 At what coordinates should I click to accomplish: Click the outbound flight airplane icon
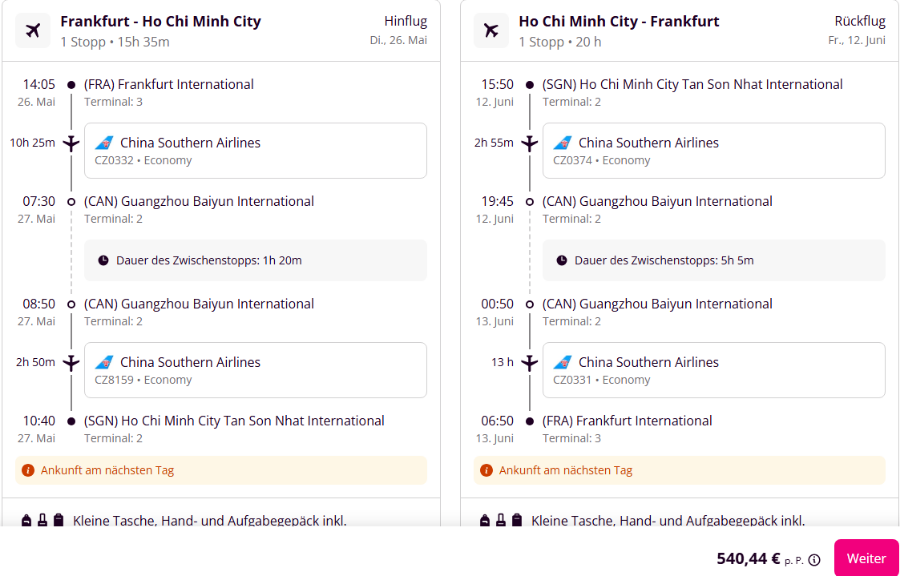pos(33,30)
